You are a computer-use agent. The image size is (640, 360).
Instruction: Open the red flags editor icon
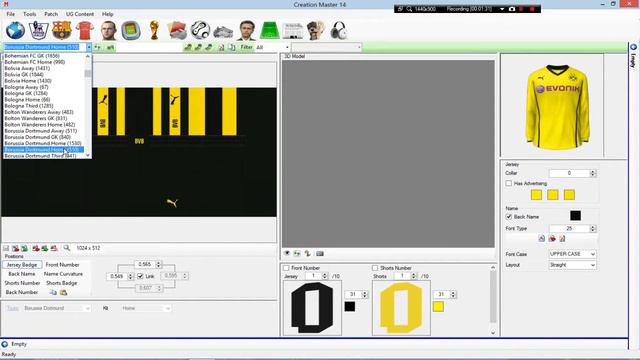point(177,30)
